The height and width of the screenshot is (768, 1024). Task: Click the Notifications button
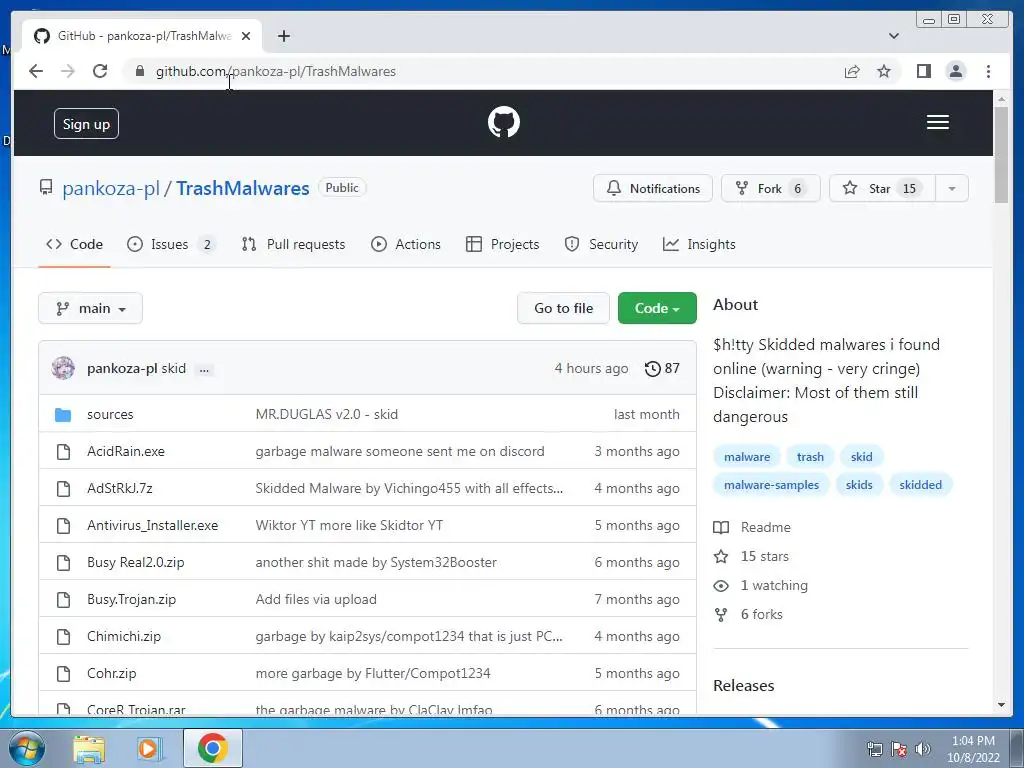point(652,189)
